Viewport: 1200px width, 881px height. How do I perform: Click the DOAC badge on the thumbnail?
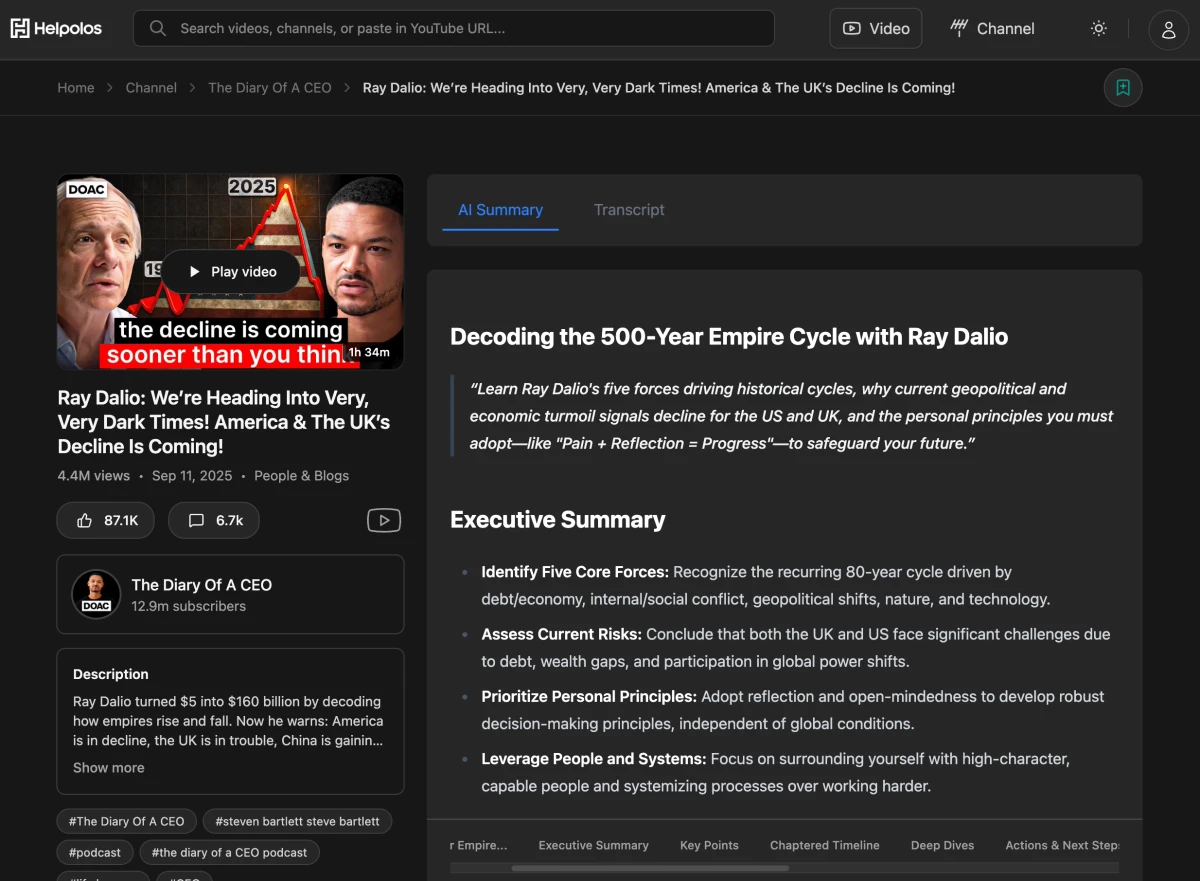[88, 189]
